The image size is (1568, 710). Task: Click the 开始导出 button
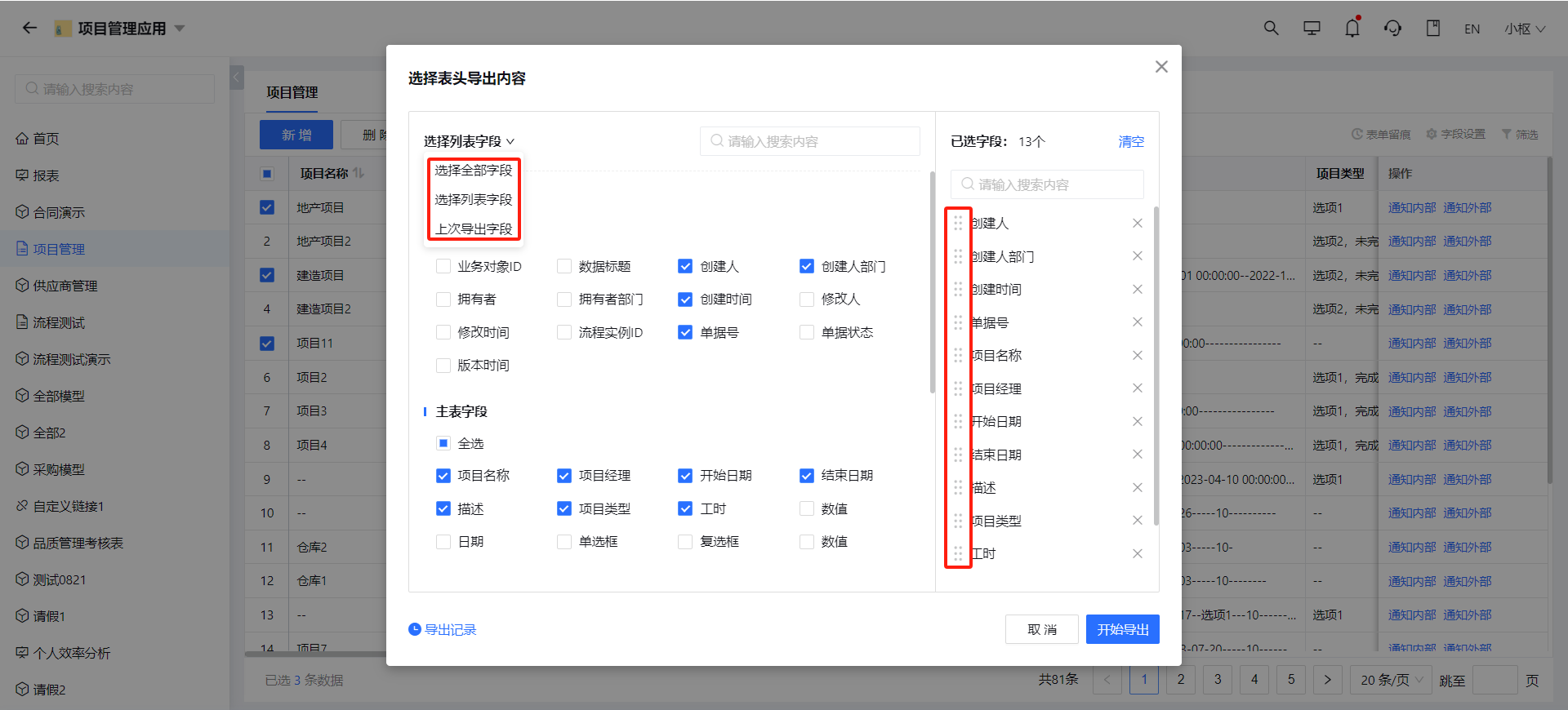1123,629
